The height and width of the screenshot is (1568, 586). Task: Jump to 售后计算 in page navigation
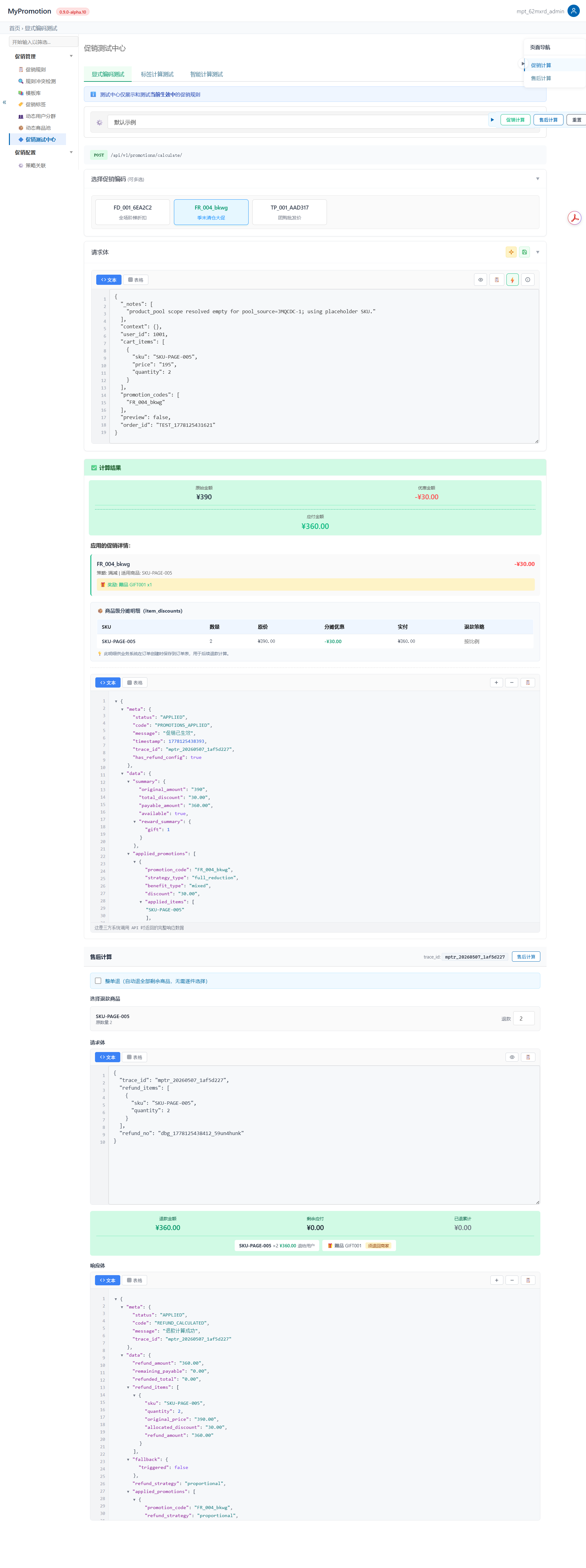(x=541, y=78)
